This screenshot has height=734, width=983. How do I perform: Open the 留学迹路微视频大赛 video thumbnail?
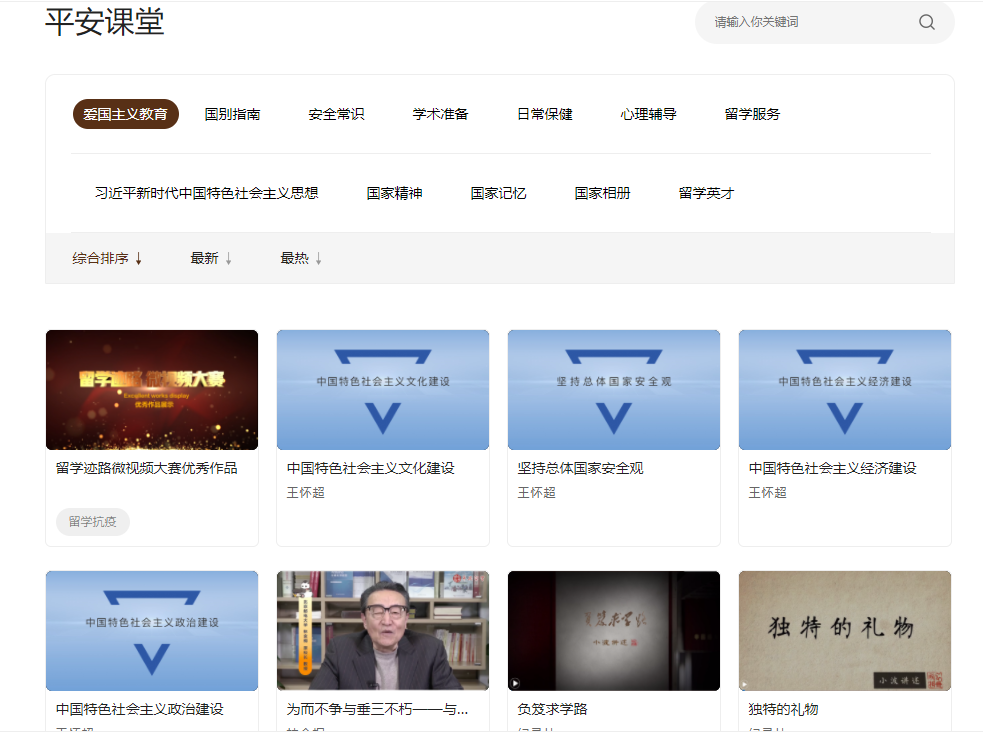click(152, 390)
